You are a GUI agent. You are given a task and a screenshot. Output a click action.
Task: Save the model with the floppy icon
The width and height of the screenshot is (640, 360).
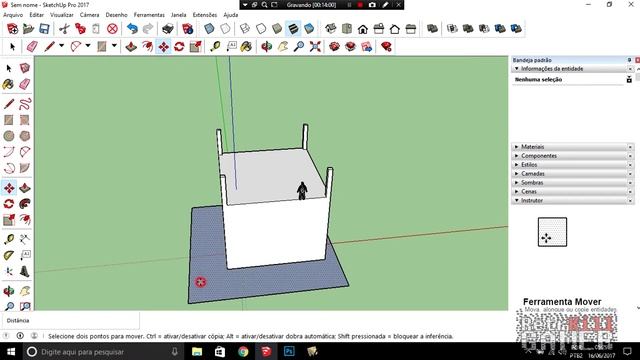click(x=44, y=29)
